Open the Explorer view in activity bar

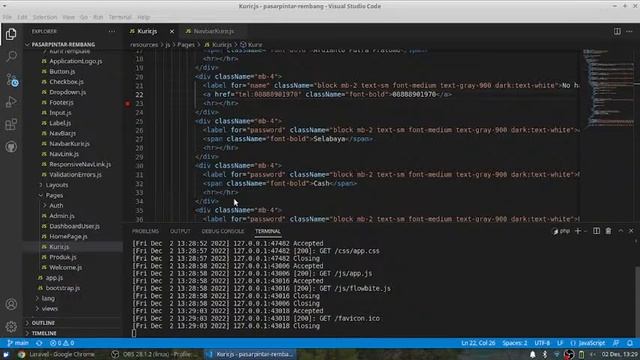click(x=11, y=34)
